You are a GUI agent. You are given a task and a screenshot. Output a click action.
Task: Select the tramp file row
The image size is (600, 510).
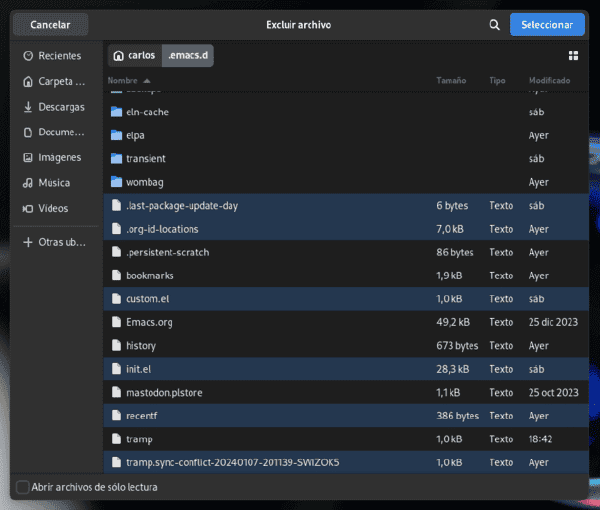pyautogui.click(x=346, y=439)
